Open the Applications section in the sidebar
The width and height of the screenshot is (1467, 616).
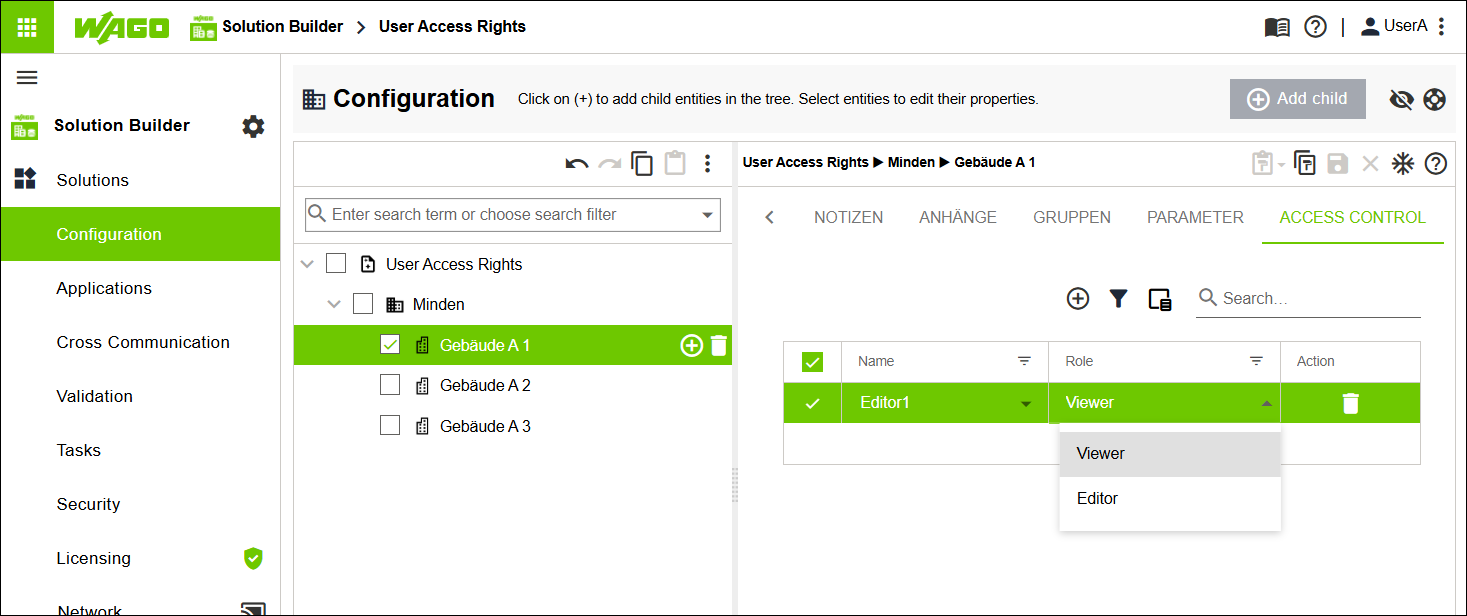point(104,288)
